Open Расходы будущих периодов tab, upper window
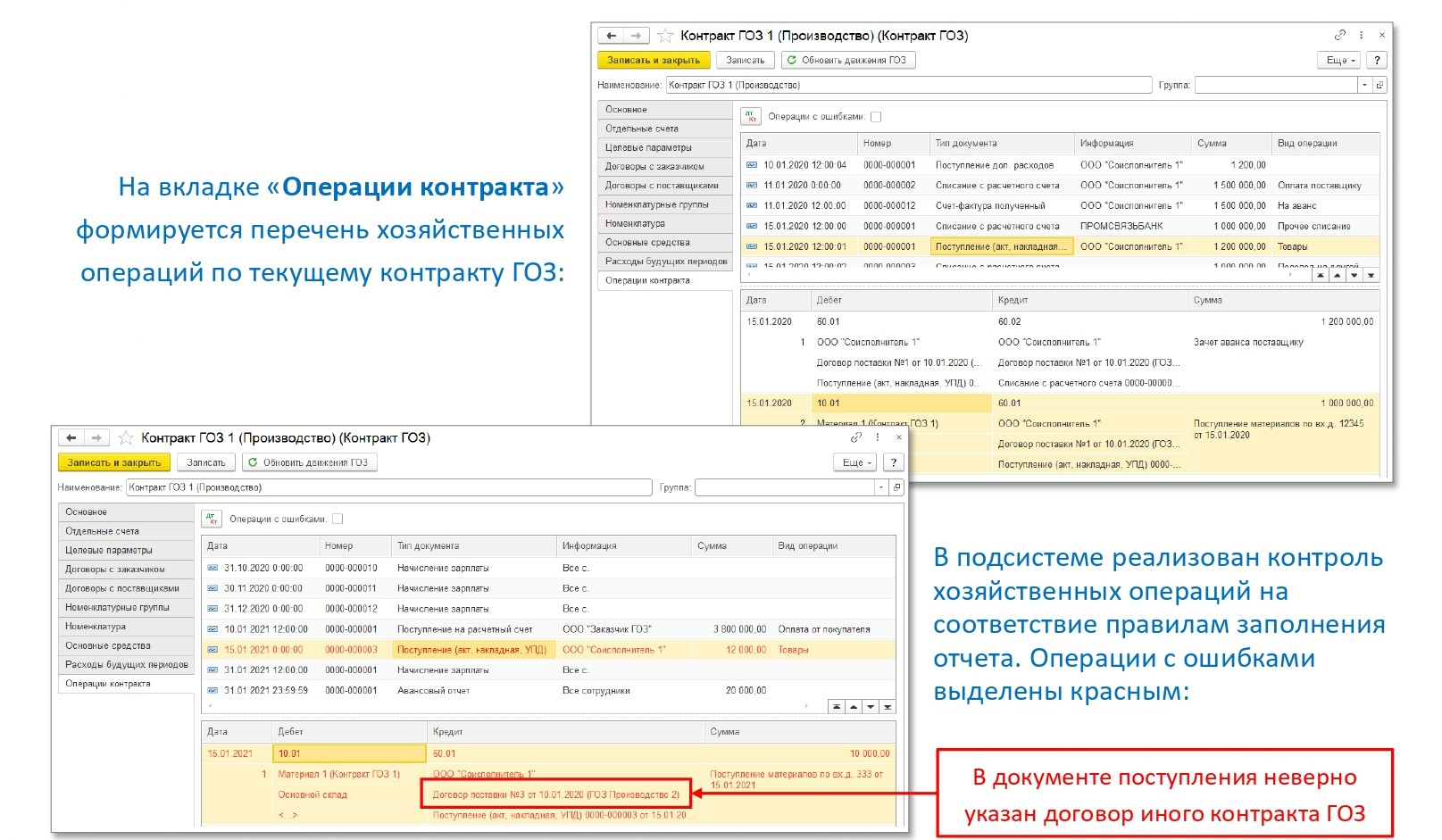This screenshot has width=1442, height=840. click(665, 262)
